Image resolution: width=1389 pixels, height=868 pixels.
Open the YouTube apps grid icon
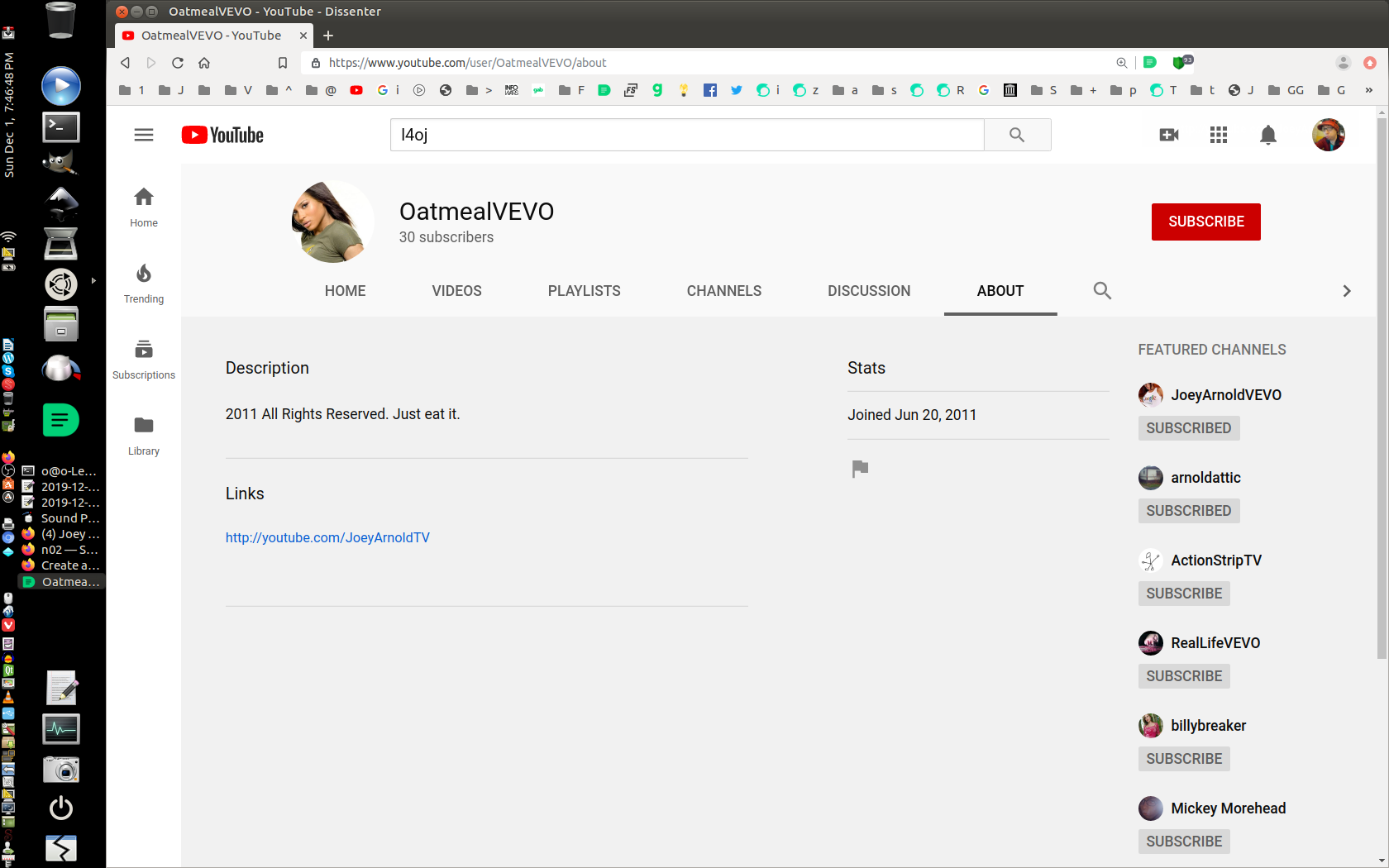tap(1219, 135)
